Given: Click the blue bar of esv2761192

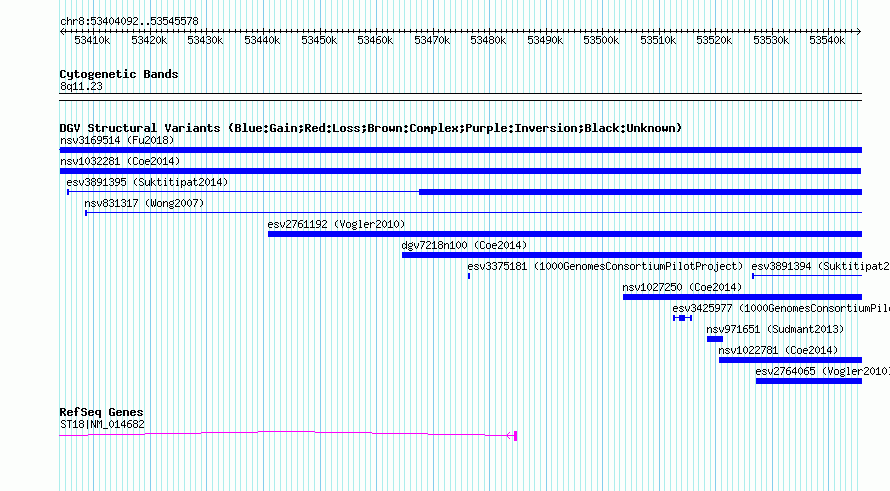Looking at the screenshot, I should tap(565, 234).
